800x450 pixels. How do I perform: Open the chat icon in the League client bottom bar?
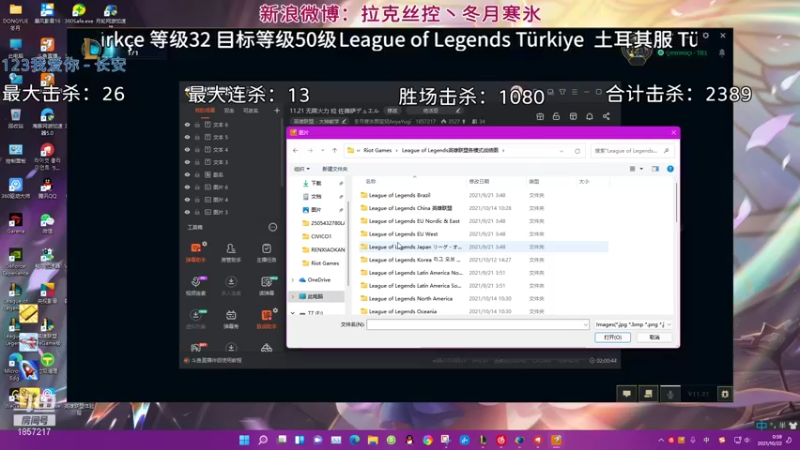click(x=627, y=393)
